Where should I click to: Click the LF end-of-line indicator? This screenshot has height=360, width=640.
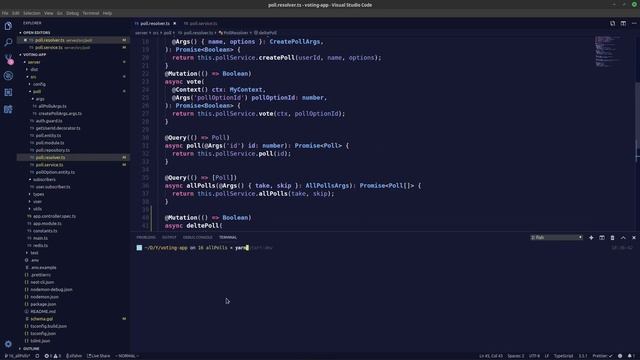pyautogui.click(x=547, y=356)
